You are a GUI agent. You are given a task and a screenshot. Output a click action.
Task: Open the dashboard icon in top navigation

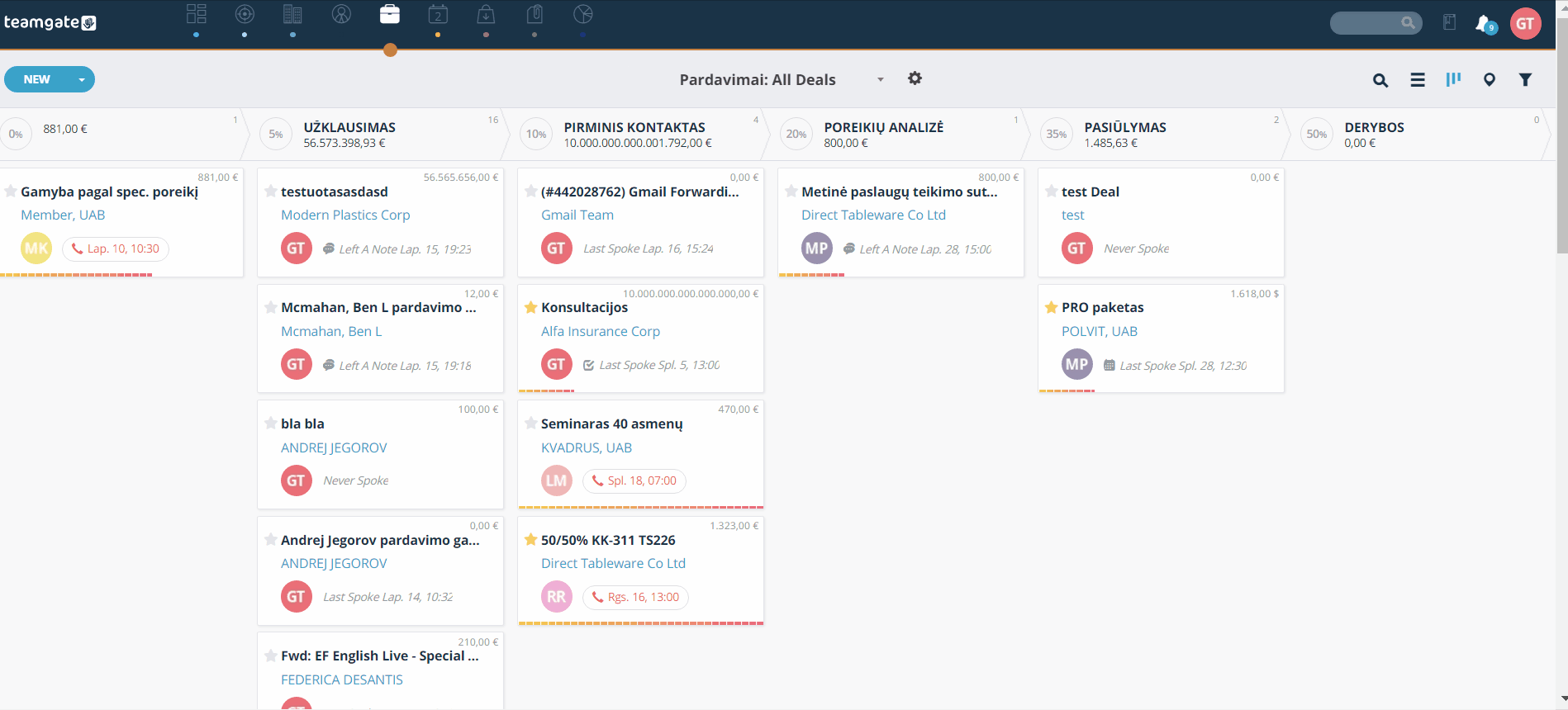[x=196, y=14]
